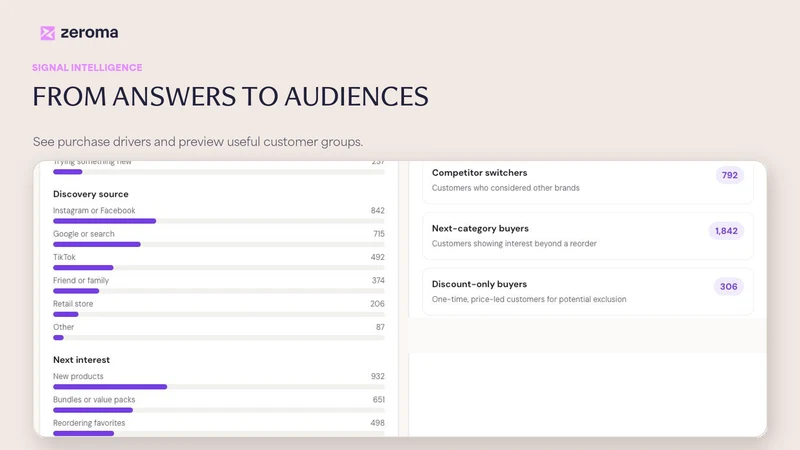Click the 306 count badge
Viewport: 800px width, 450px height.
[x=729, y=286]
